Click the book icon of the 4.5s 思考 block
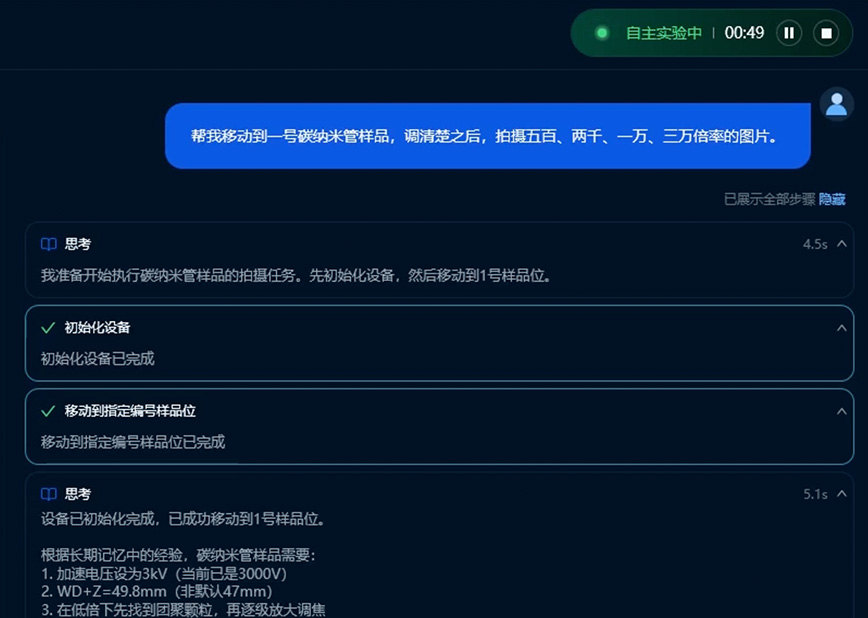 point(49,244)
